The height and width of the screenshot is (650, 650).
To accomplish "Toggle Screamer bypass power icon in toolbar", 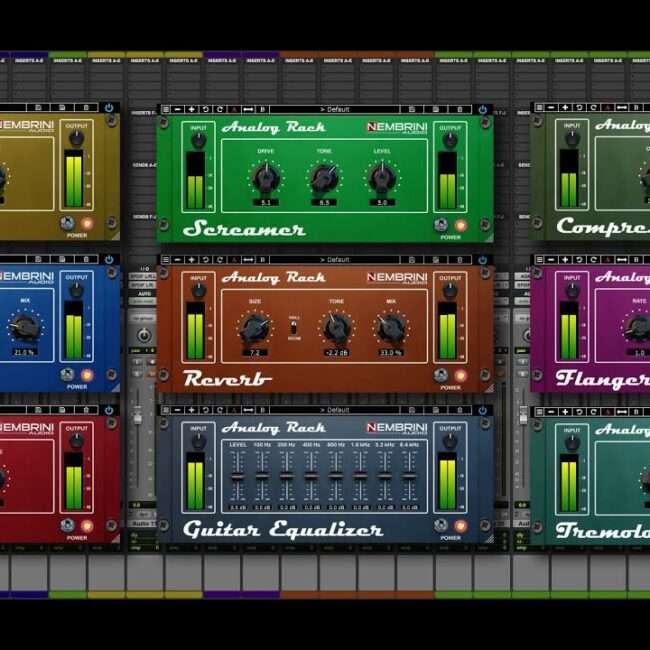I will click(483, 110).
